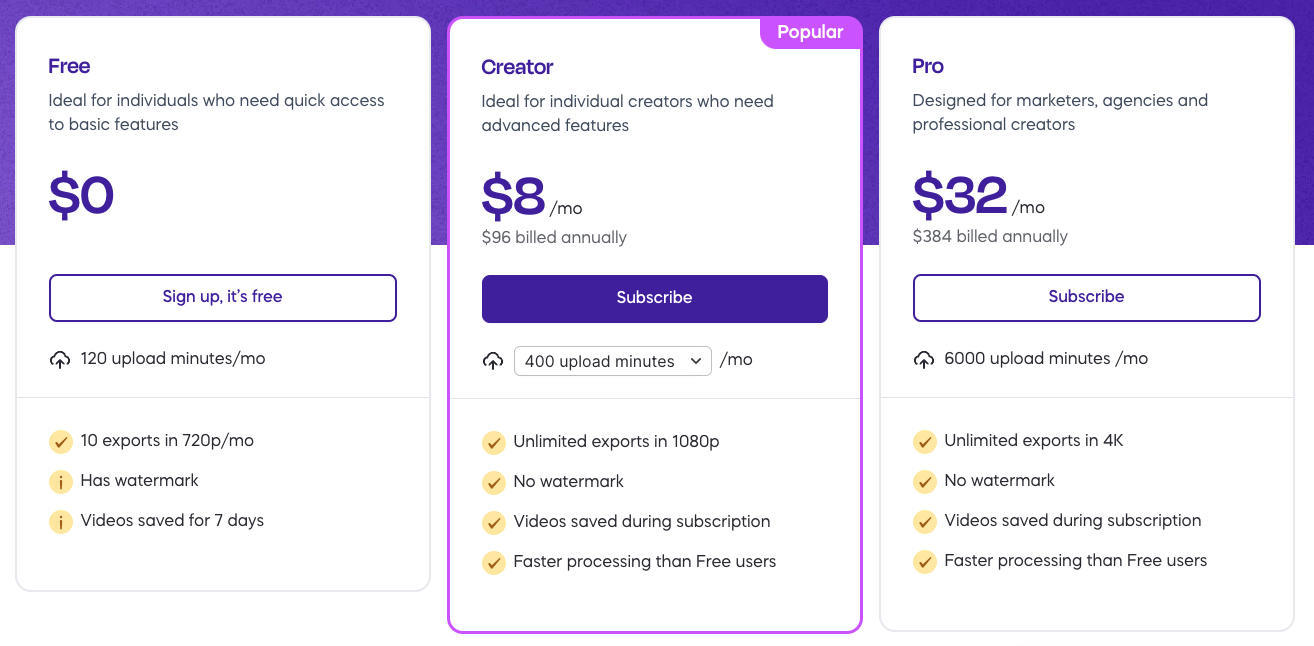Click the $32 price on Pro plan
Viewport: 1314px width, 646px height.
(x=960, y=196)
